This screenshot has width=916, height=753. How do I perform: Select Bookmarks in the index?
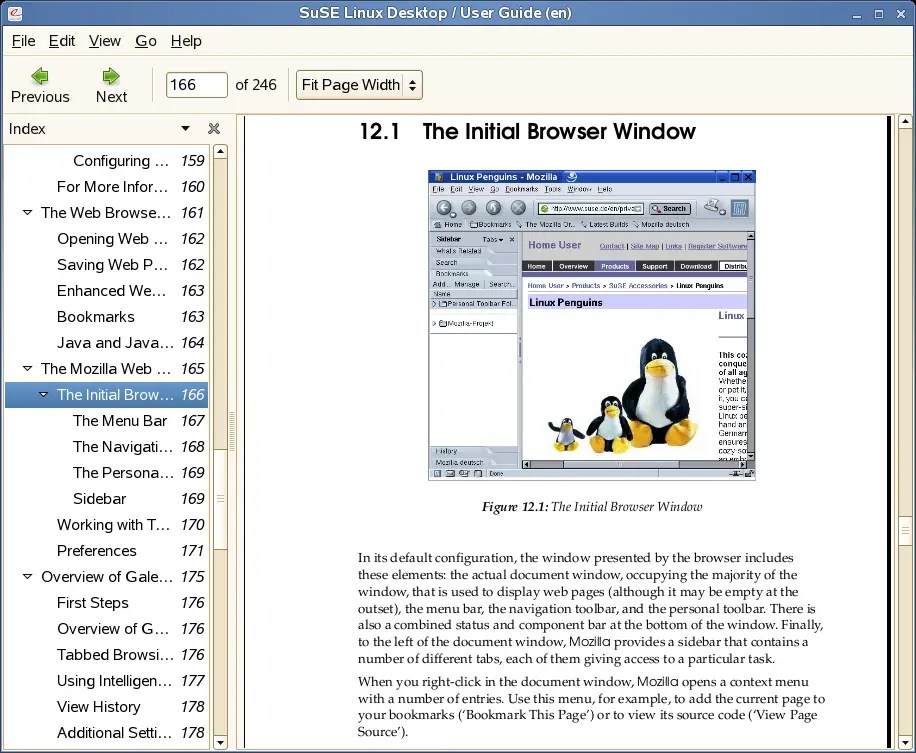95,317
